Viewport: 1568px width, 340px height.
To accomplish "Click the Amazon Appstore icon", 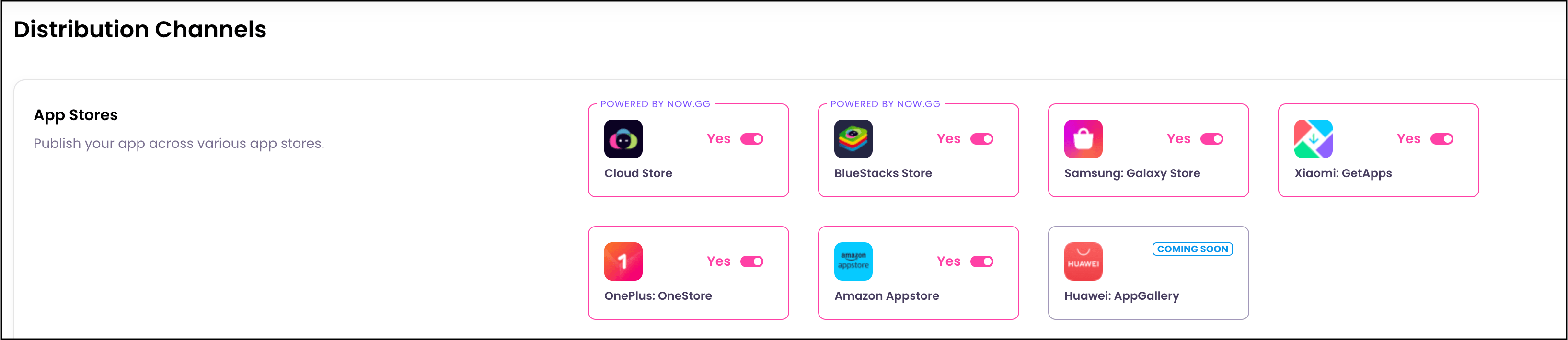I will [853, 261].
